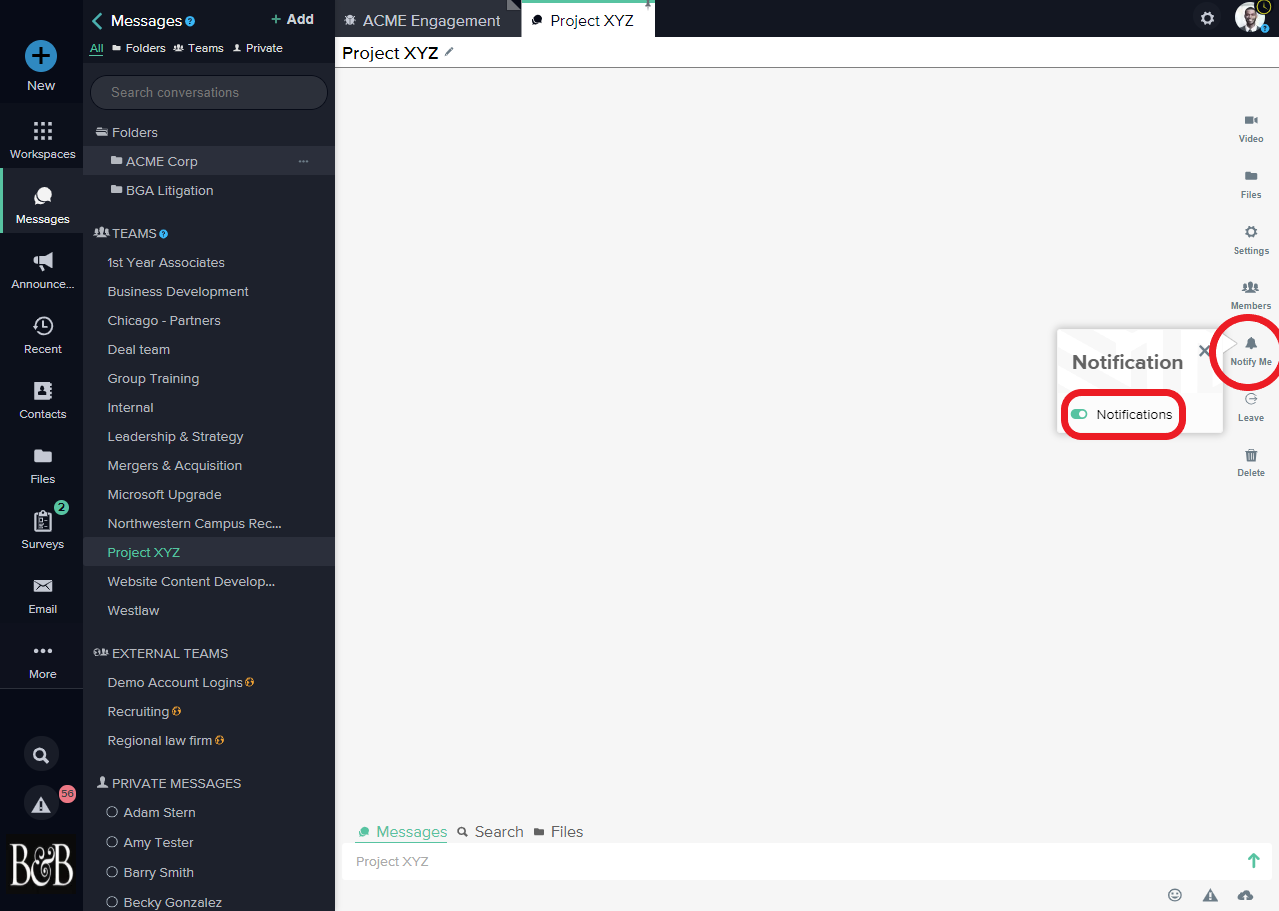This screenshot has height=911, width=1279.
Task: Open bottom Search tab
Action: point(490,832)
